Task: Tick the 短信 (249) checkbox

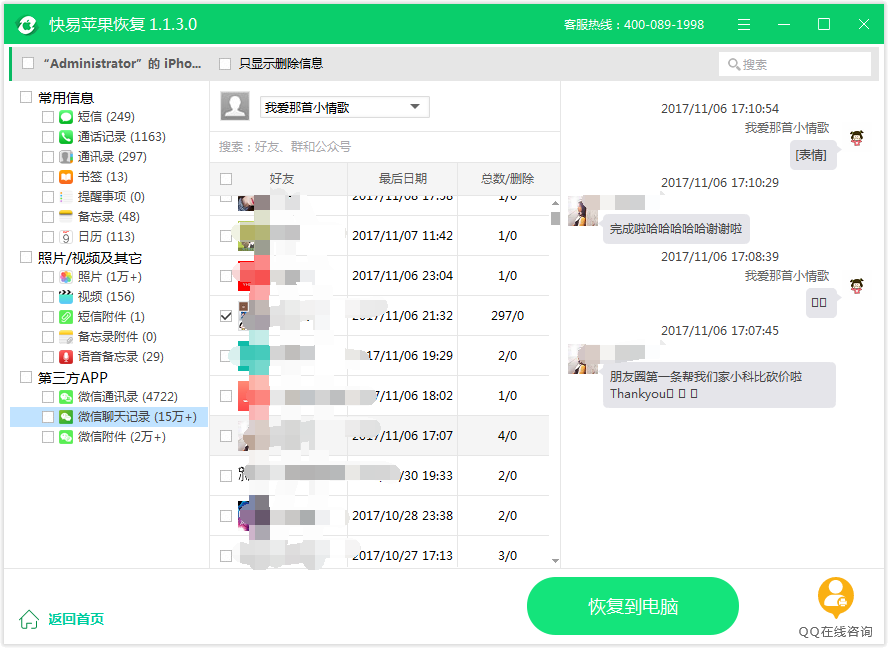Action: 48,117
